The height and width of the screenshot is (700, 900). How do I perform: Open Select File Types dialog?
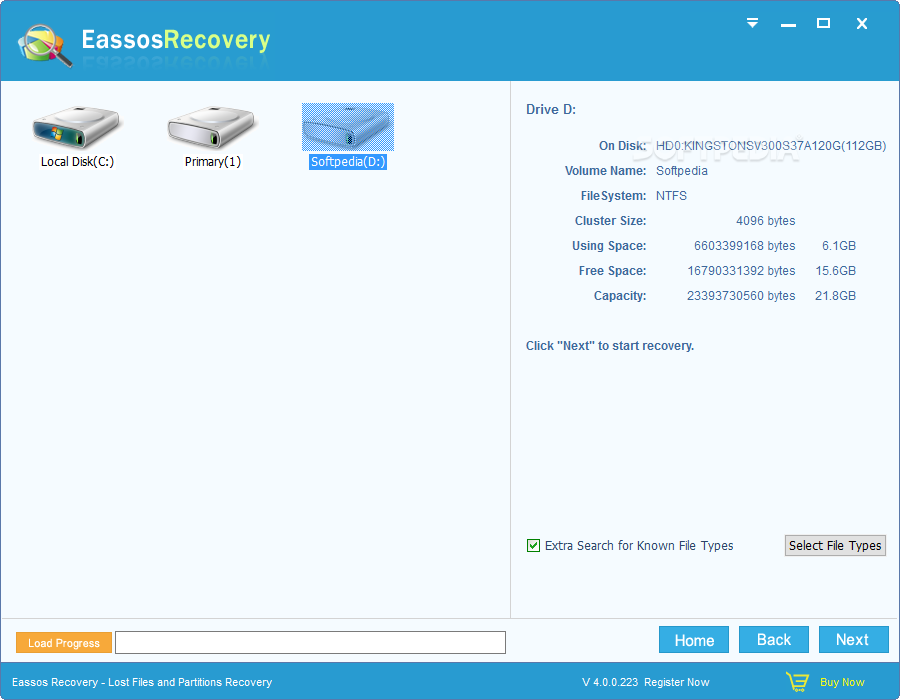pos(835,546)
